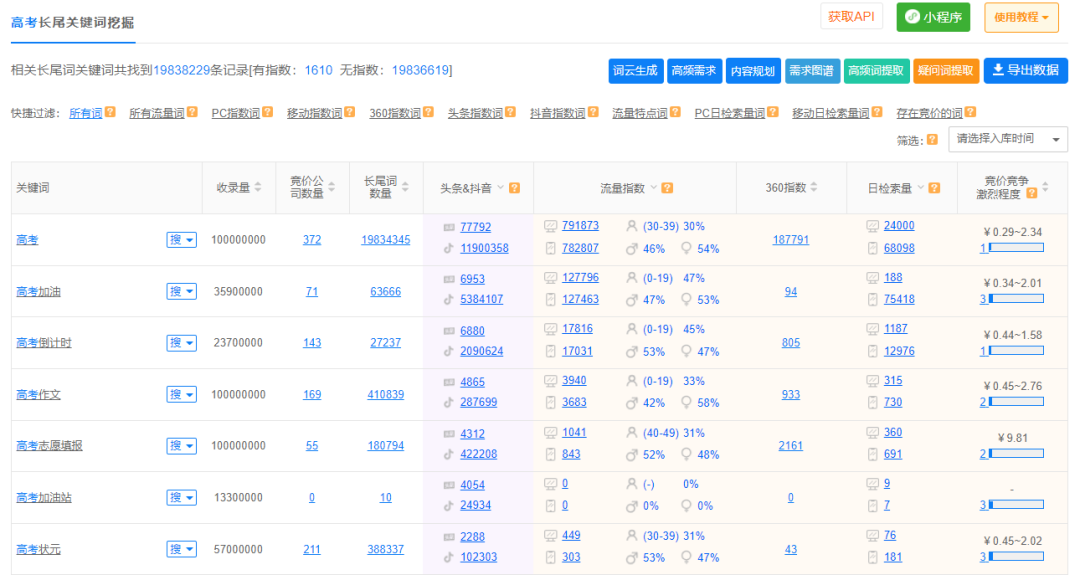Click help icon beside 360指数词 filter
Viewport: 1080px width, 575px height.
pos(428,112)
